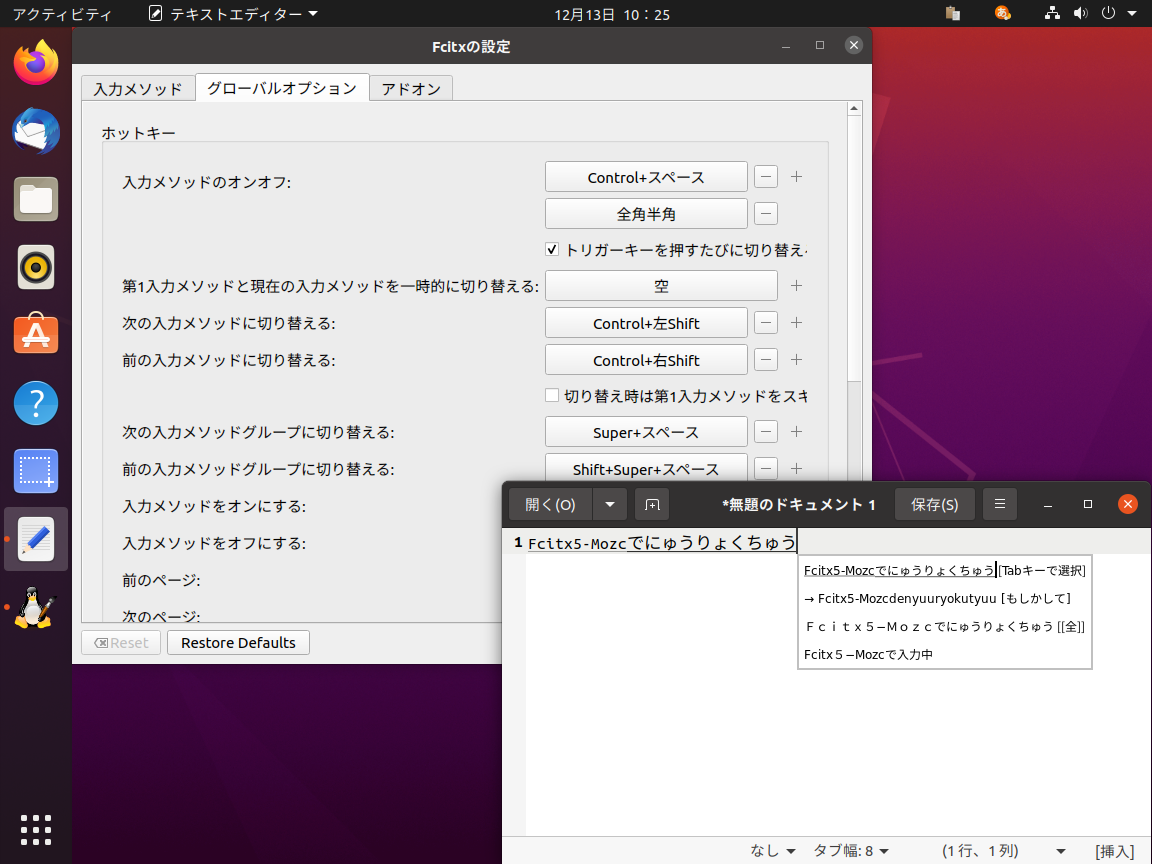Image resolution: width=1152 pixels, height=864 pixels.
Task: Add a temporary switch hotkey for 空 row
Action: coord(796,286)
